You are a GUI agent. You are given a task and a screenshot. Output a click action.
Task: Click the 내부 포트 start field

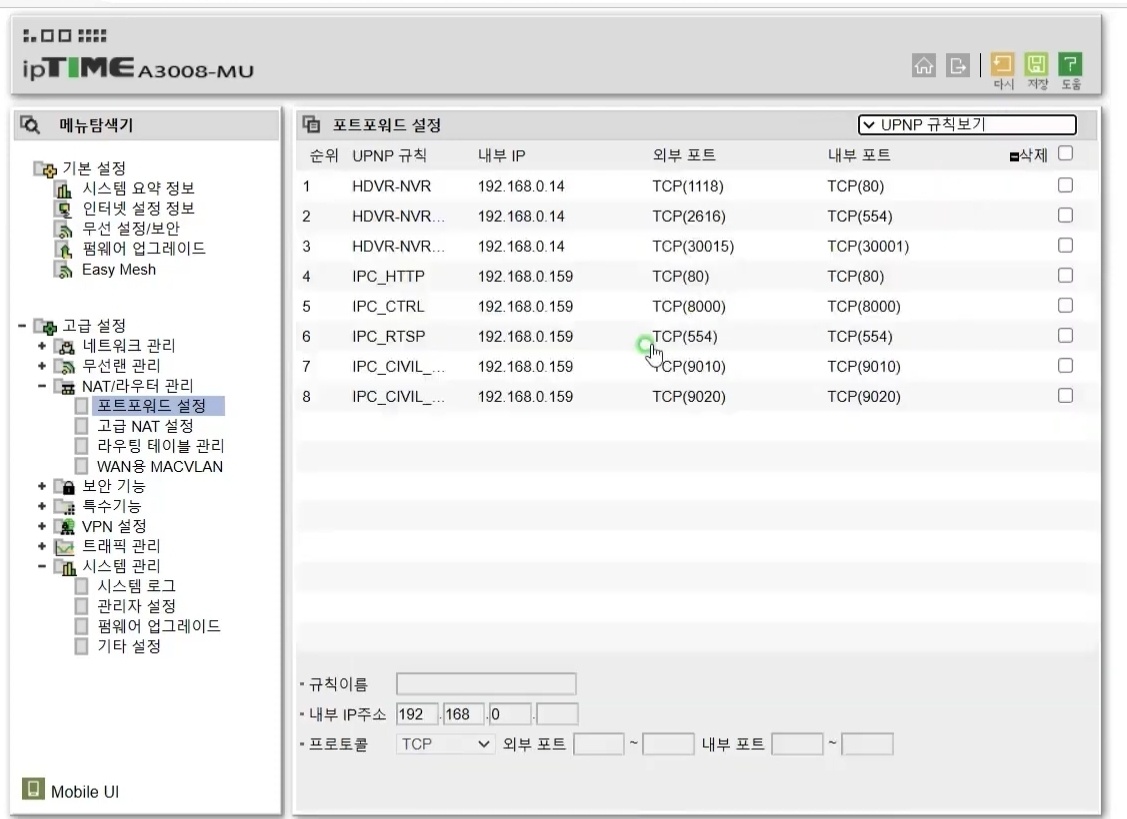797,744
